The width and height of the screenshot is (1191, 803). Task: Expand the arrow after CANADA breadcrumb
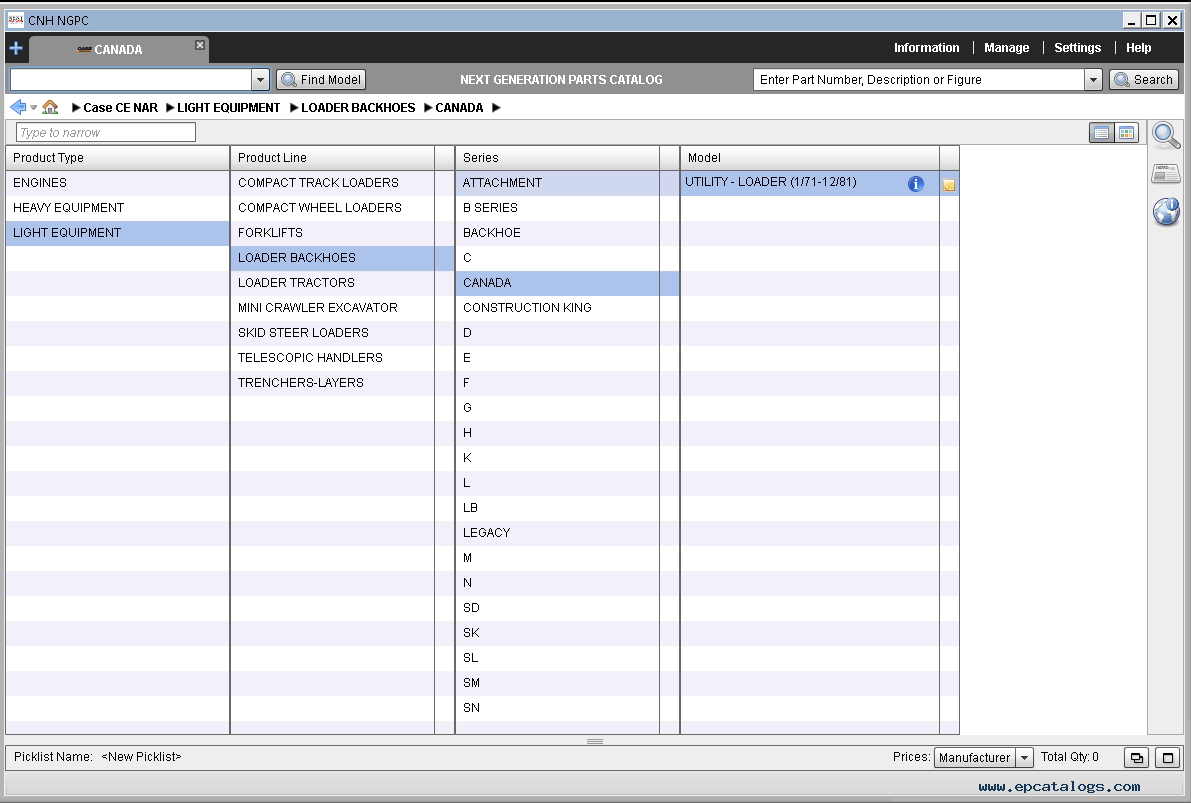pyautogui.click(x=496, y=108)
